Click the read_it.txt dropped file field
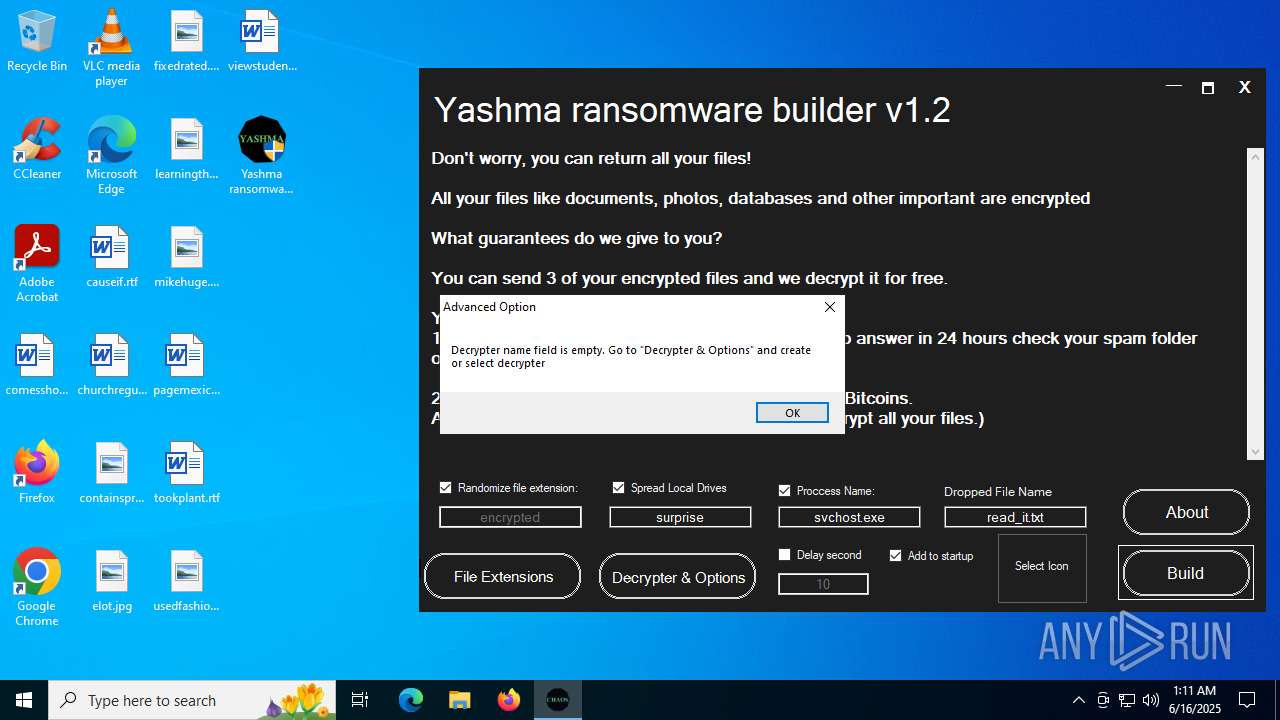Screen dimensions: 1280x720 pos(1015,517)
